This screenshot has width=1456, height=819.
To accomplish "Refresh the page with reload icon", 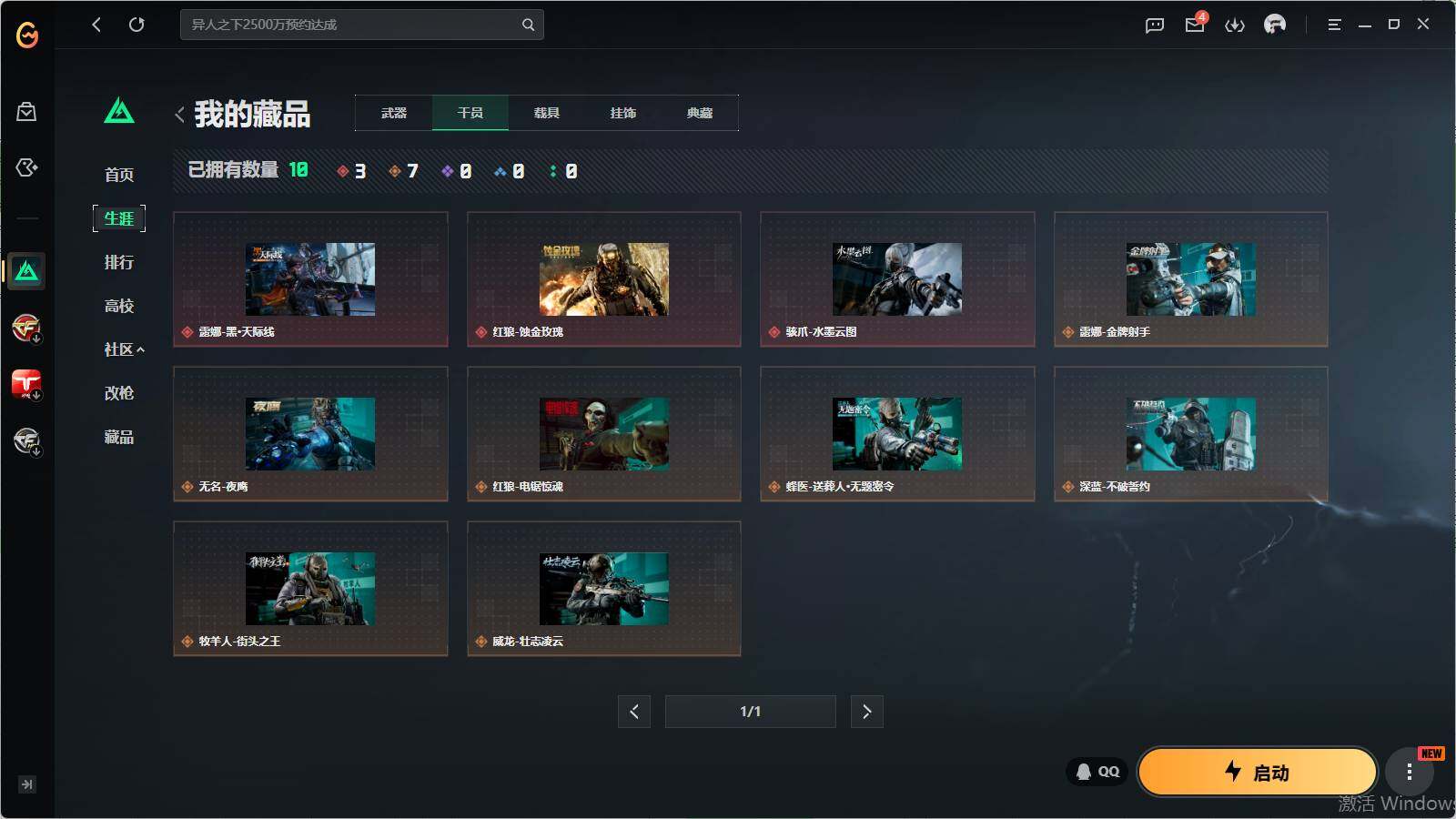I will pos(136,25).
